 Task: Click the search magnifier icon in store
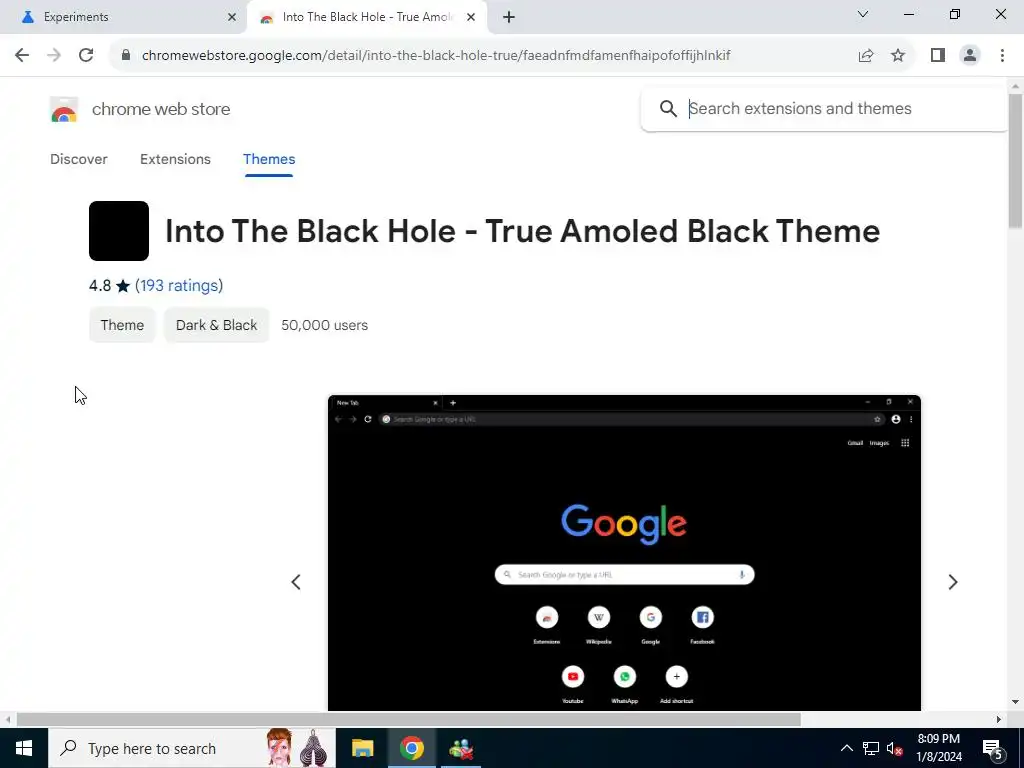click(x=668, y=108)
